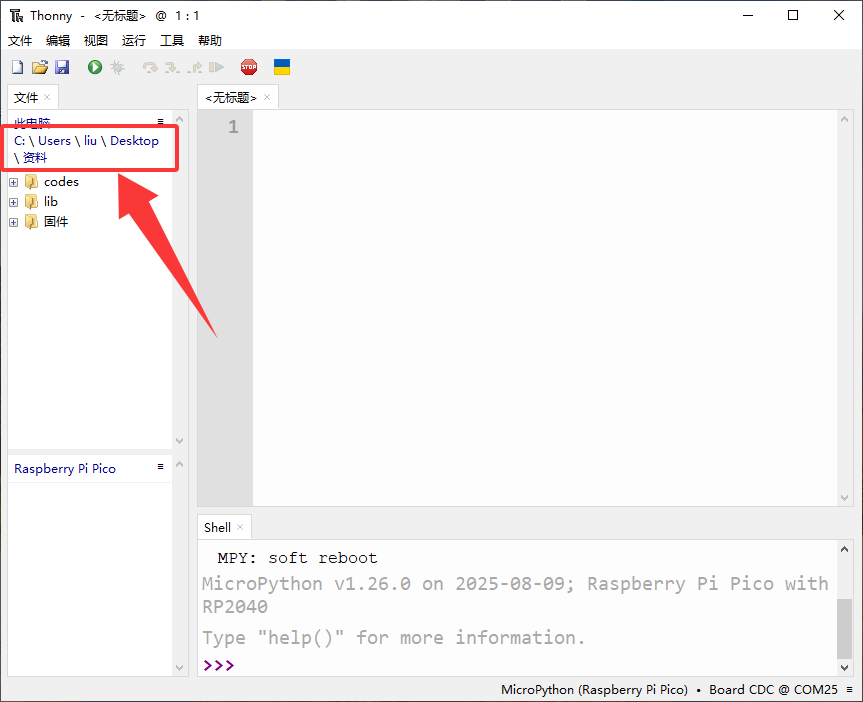
Task: Click at the Shell >>> prompt
Action: [x=219, y=665]
